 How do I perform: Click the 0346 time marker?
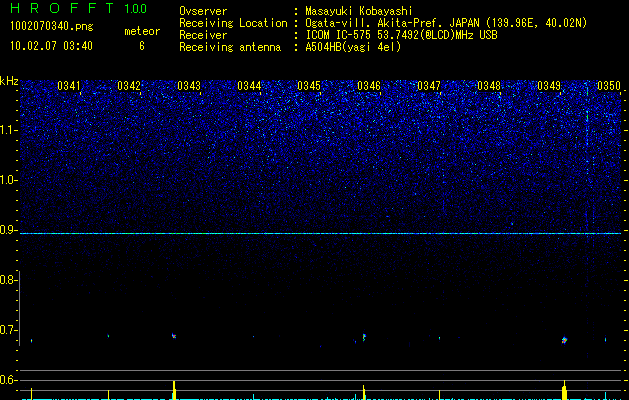click(369, 86)
